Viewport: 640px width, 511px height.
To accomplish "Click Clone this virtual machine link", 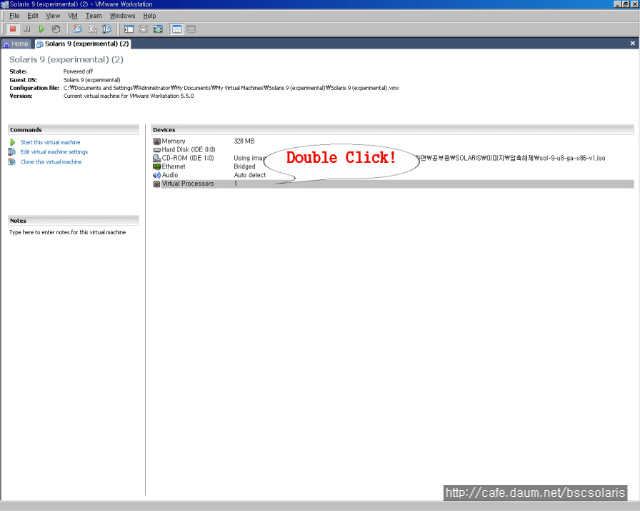I will tap(51, 162).
